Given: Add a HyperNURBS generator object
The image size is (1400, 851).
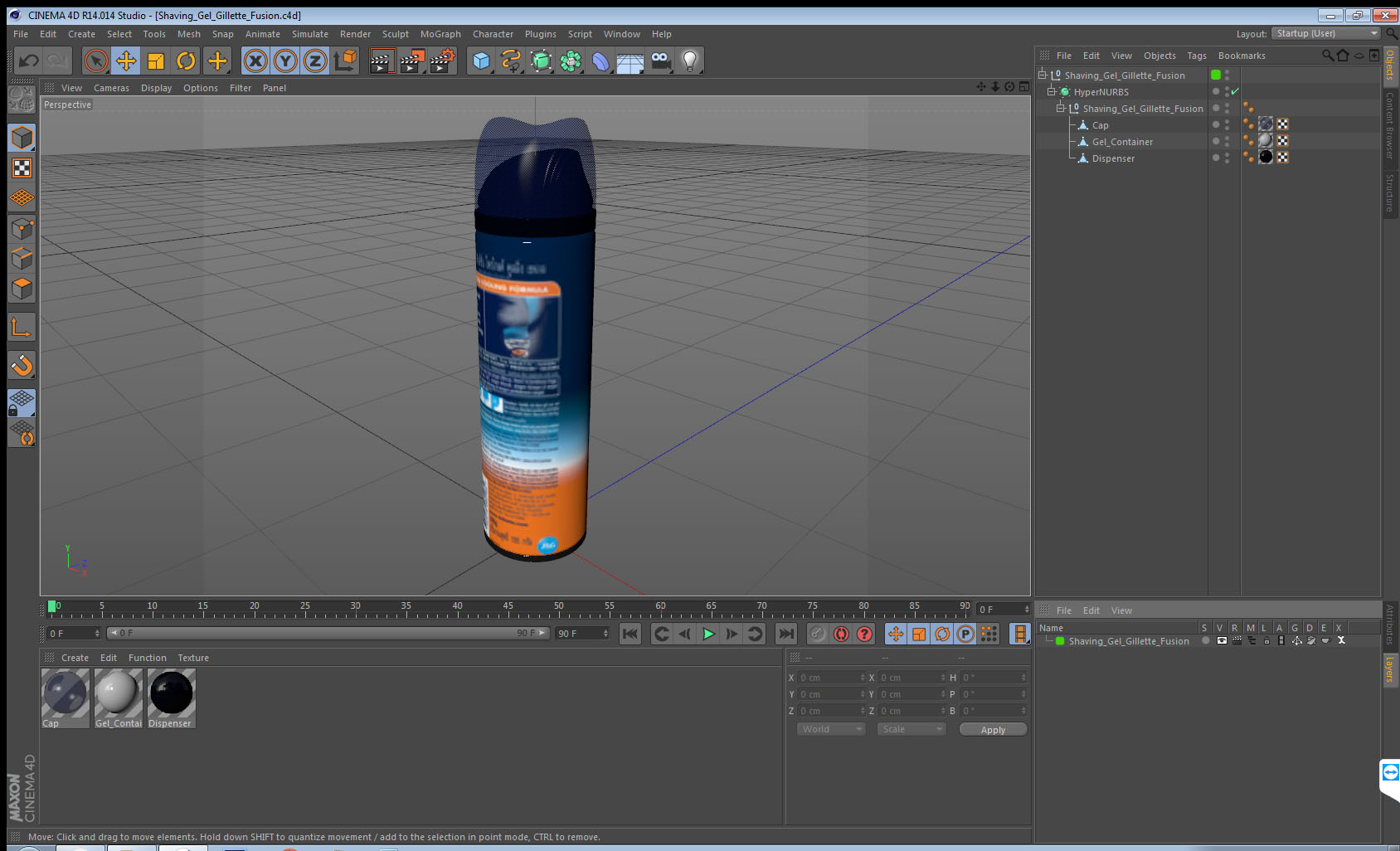Looking at the screenshot, I should [x=541, y=61].
